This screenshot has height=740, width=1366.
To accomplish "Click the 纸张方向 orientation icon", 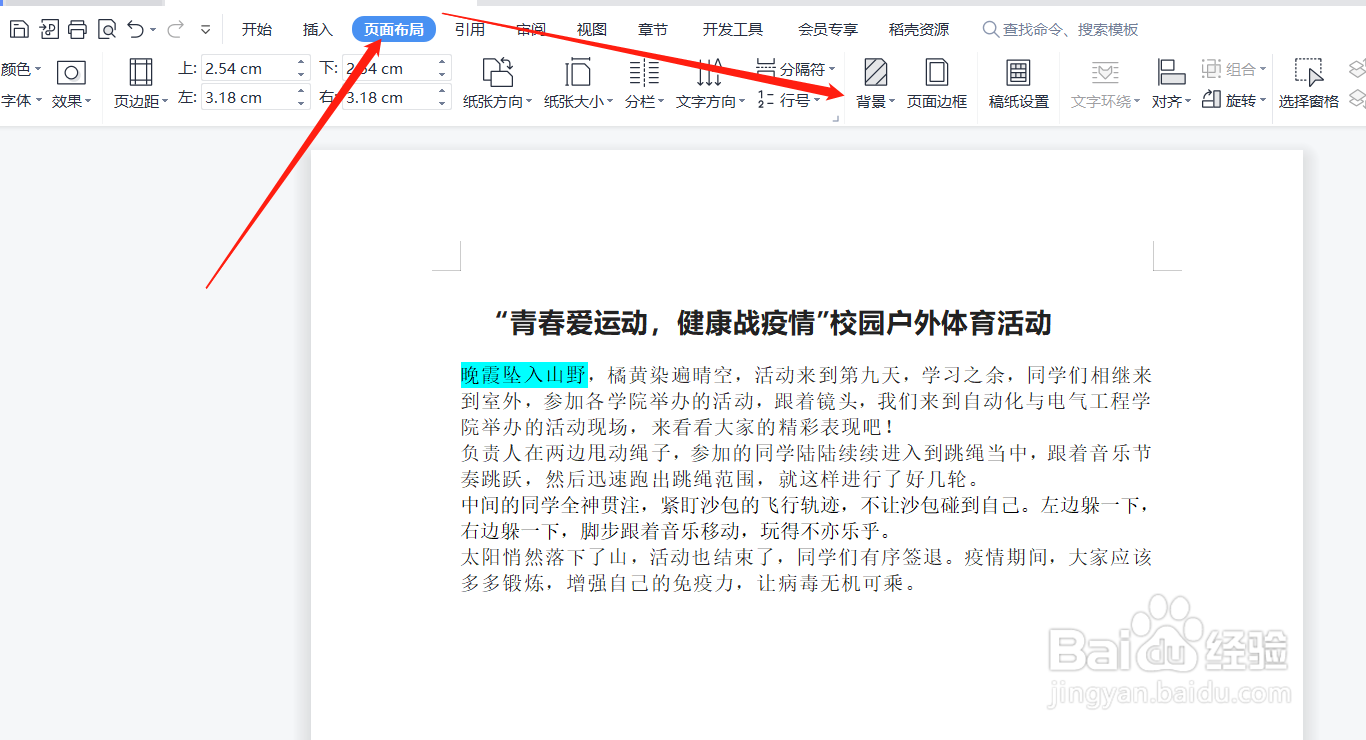I will click(x=498, y=72).
